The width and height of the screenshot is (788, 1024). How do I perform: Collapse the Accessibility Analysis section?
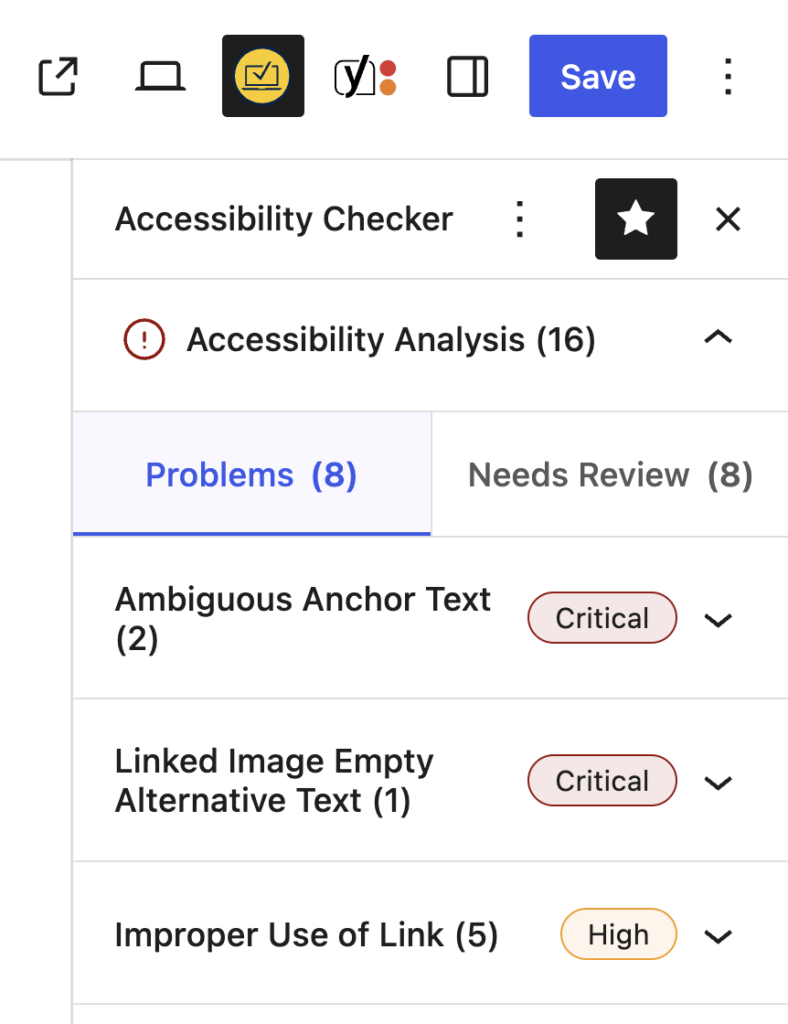[x=717, y=338]
